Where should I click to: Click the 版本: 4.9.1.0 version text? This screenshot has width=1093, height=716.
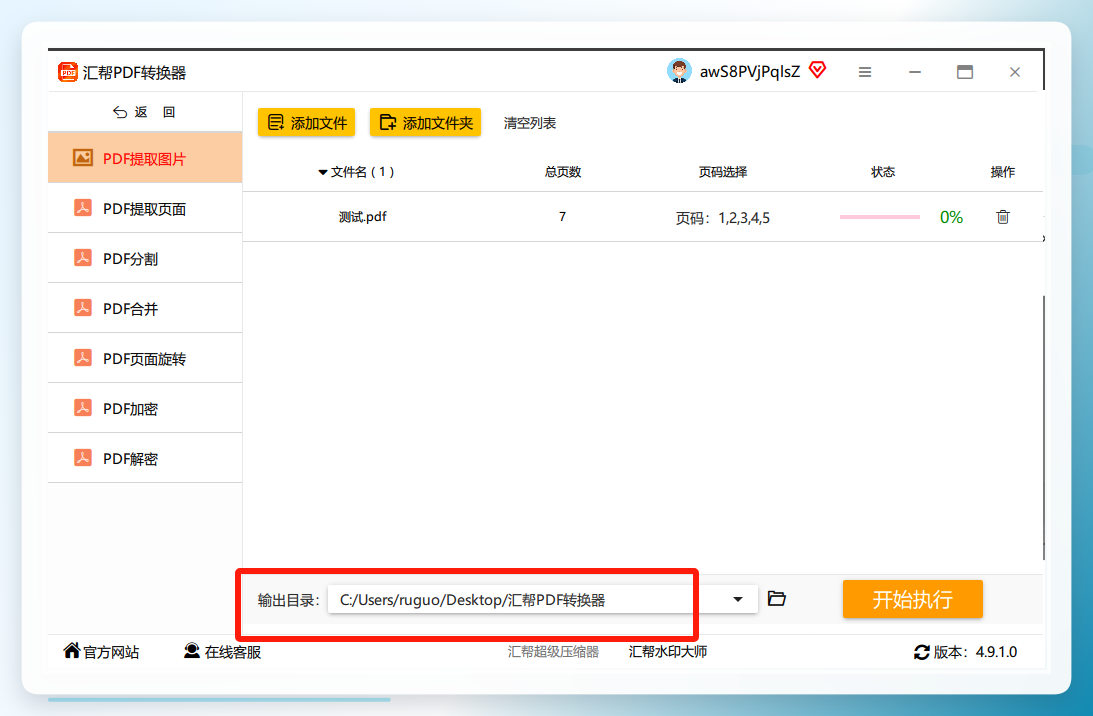click(x=975, y=652)
